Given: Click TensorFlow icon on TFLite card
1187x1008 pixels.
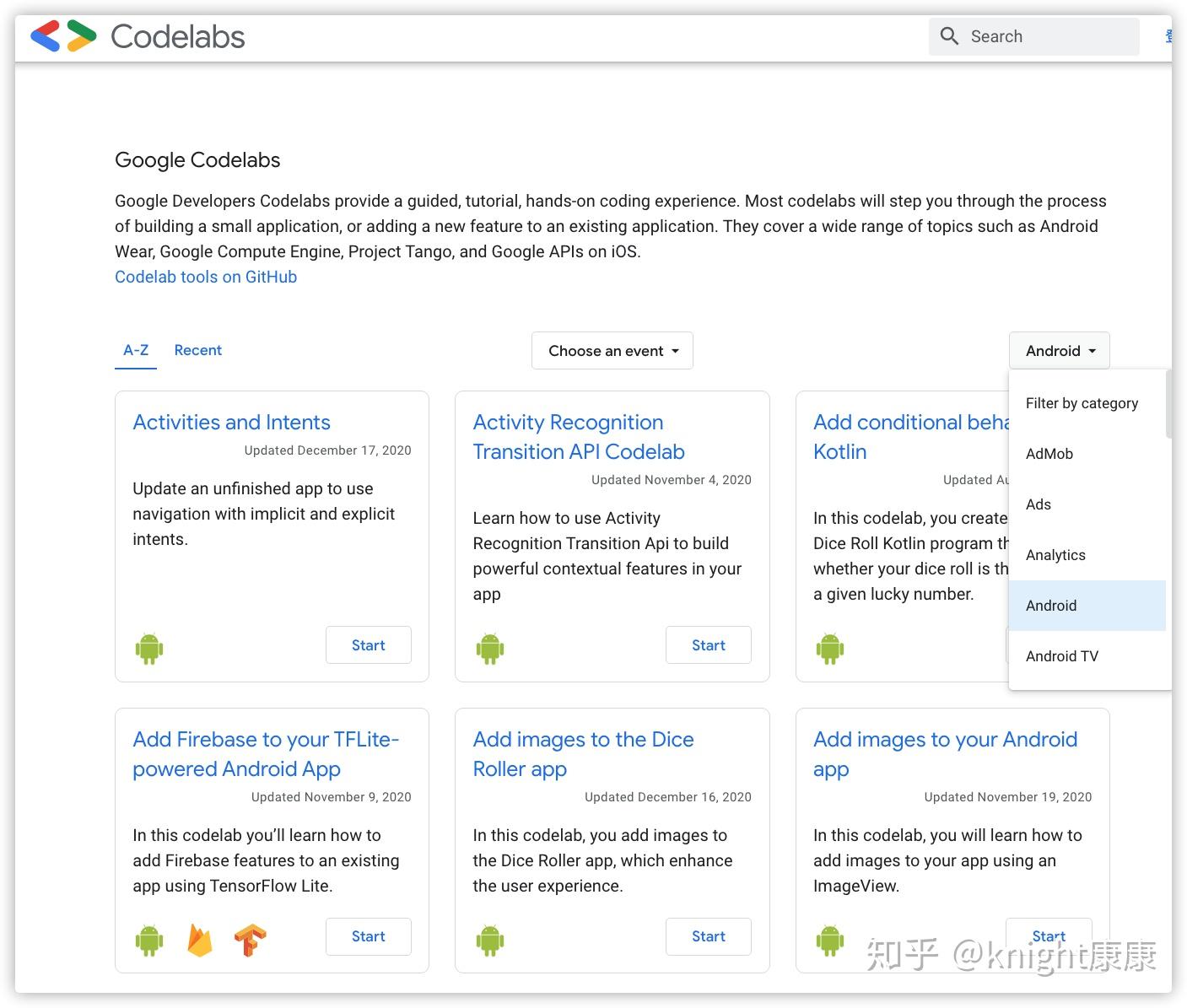Looking at the screenshot, I should click(x=250, y=940).
